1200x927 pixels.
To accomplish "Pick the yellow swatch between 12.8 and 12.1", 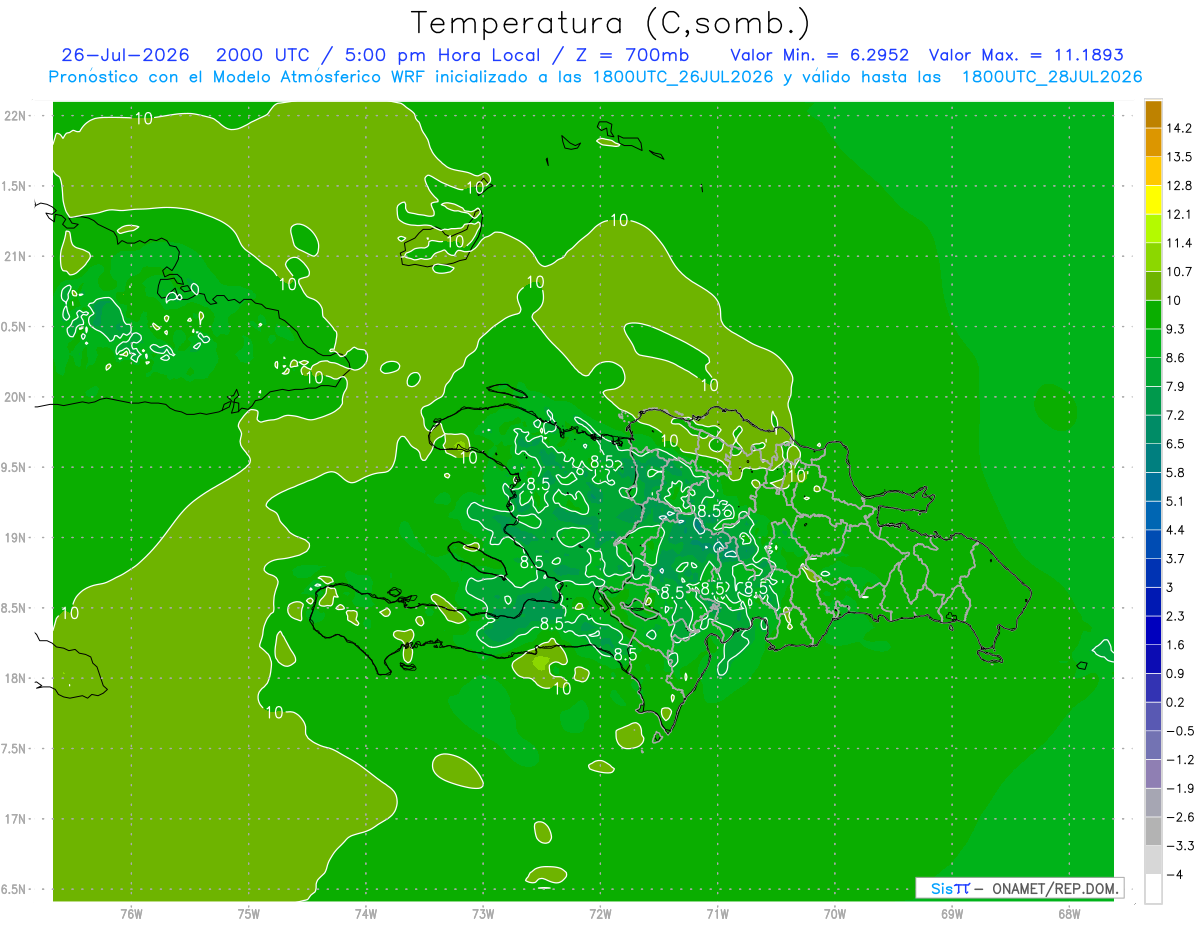I will [1153, 200].
